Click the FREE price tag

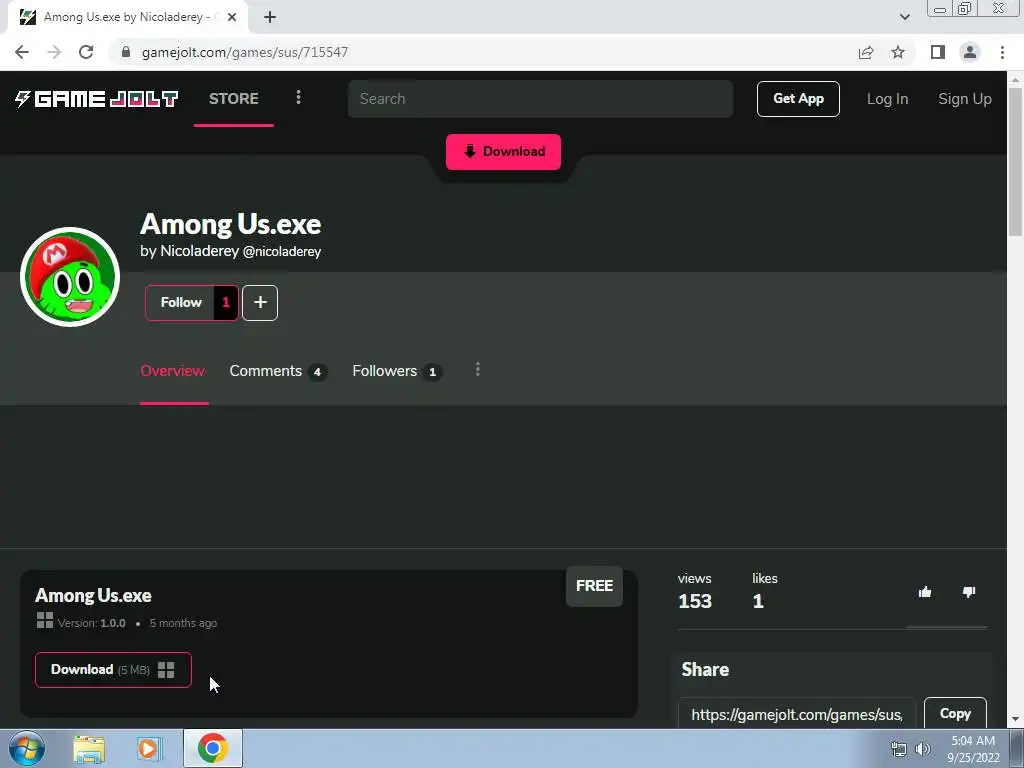click(594, 586)
